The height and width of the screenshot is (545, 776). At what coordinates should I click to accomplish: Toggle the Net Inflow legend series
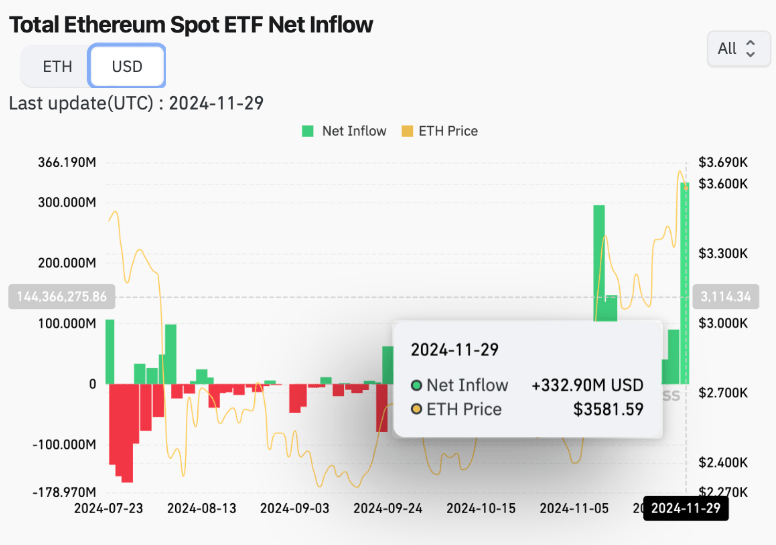click(x=344, y=131)
